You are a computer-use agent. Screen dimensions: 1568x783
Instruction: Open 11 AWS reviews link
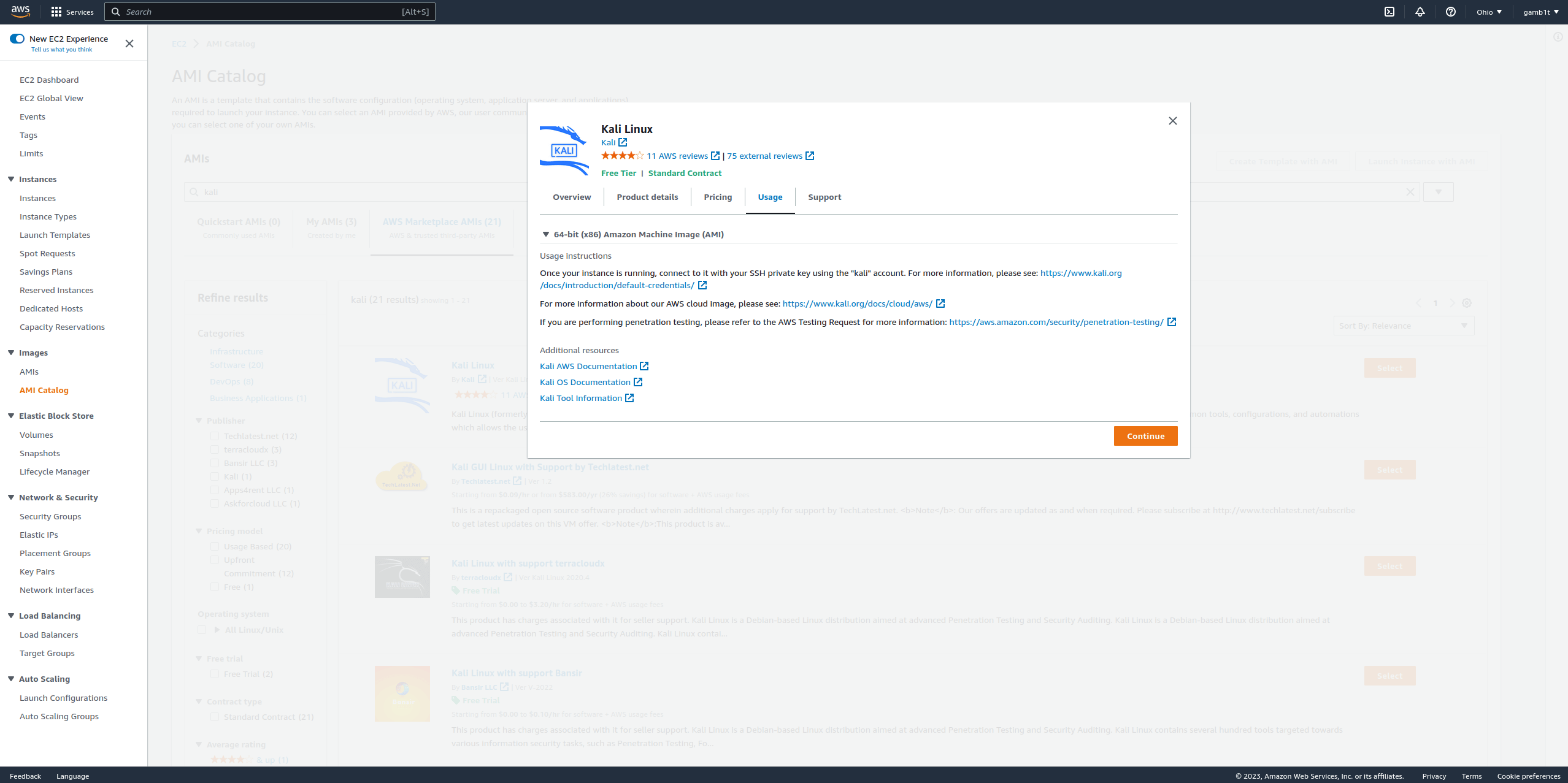pos(677,156)
